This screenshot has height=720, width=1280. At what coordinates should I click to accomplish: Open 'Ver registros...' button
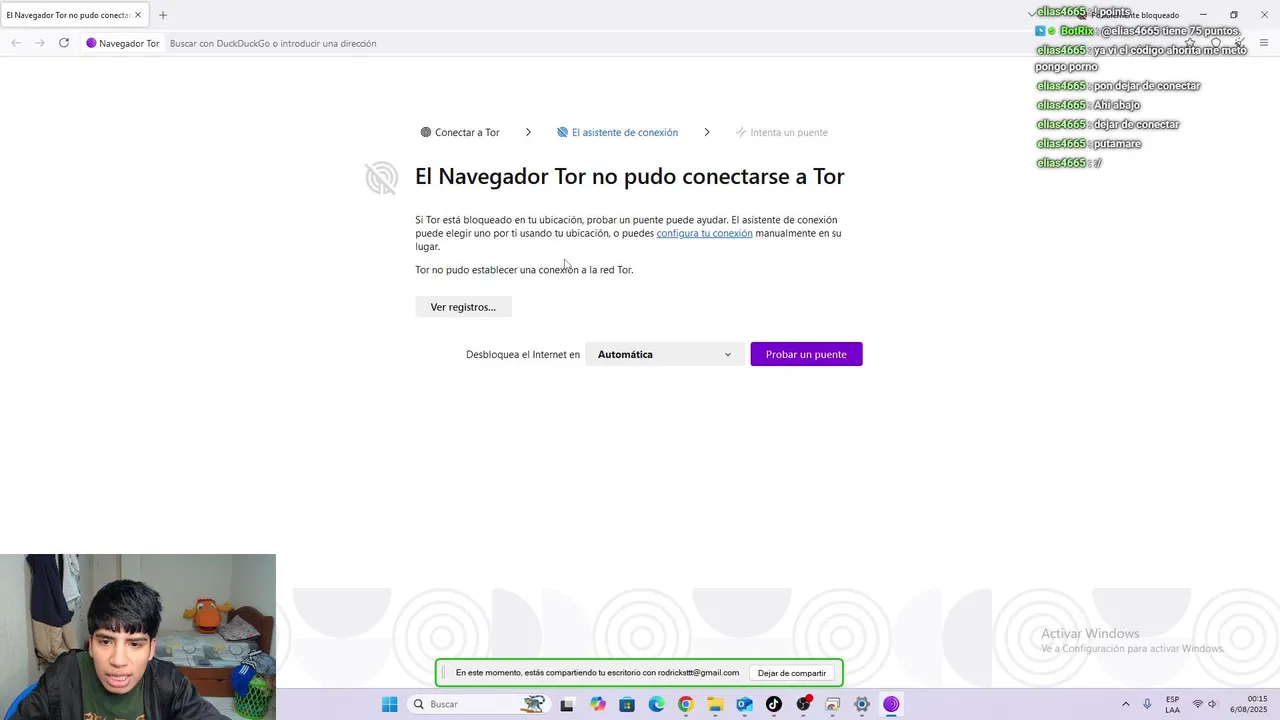pyautogui.click(x=463, y=307)
